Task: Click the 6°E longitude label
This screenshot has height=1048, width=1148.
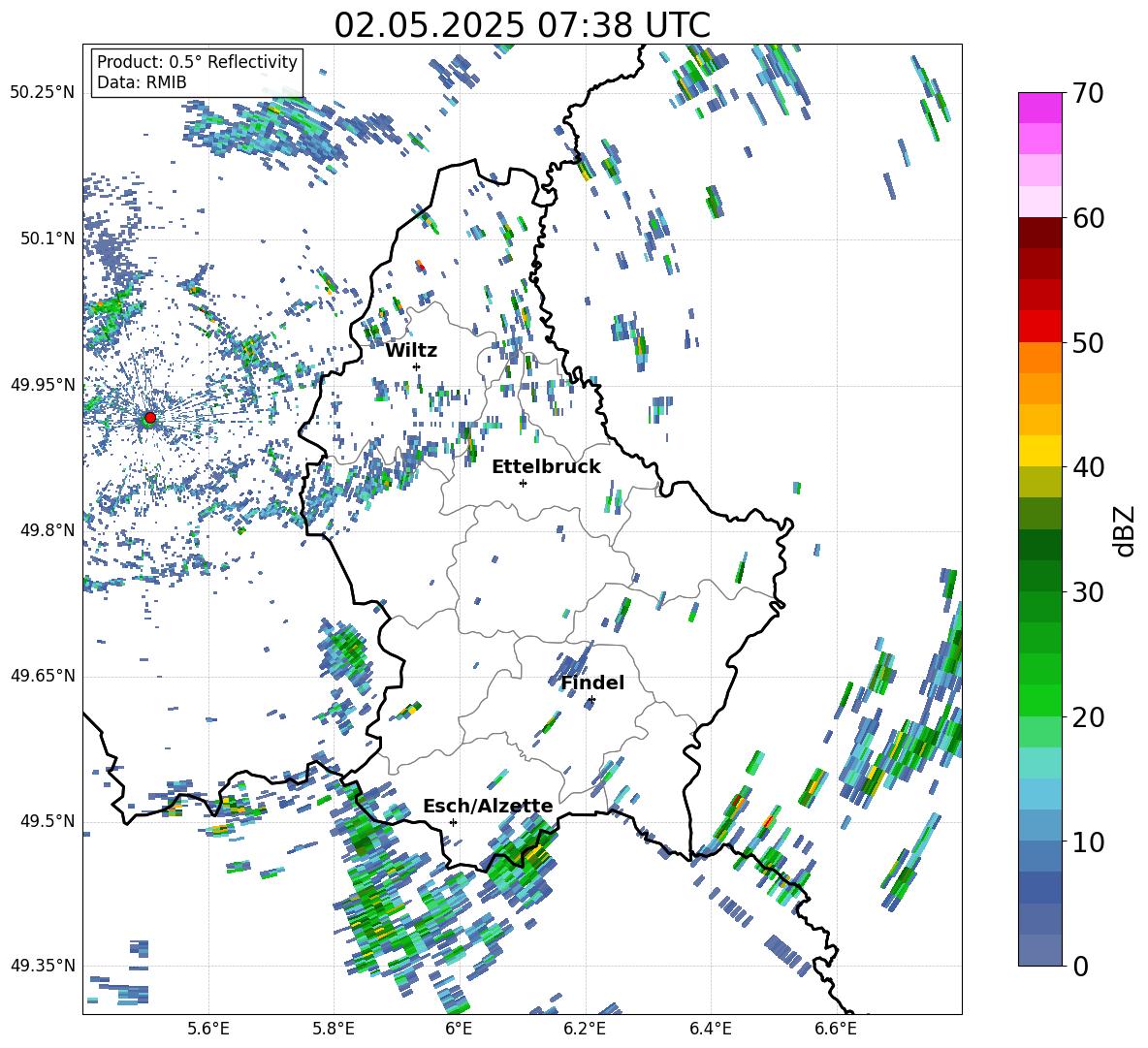Action: point(459,1029)
